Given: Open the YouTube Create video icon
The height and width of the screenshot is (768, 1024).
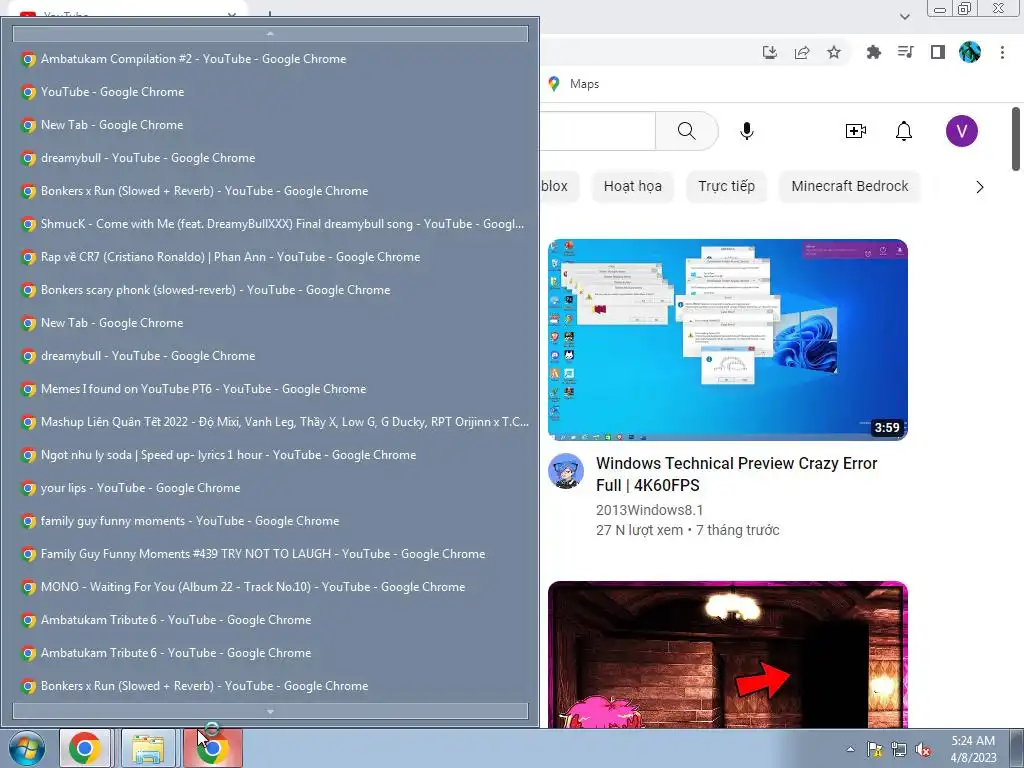Looking at the screenshot, I should tap(856, 131).
